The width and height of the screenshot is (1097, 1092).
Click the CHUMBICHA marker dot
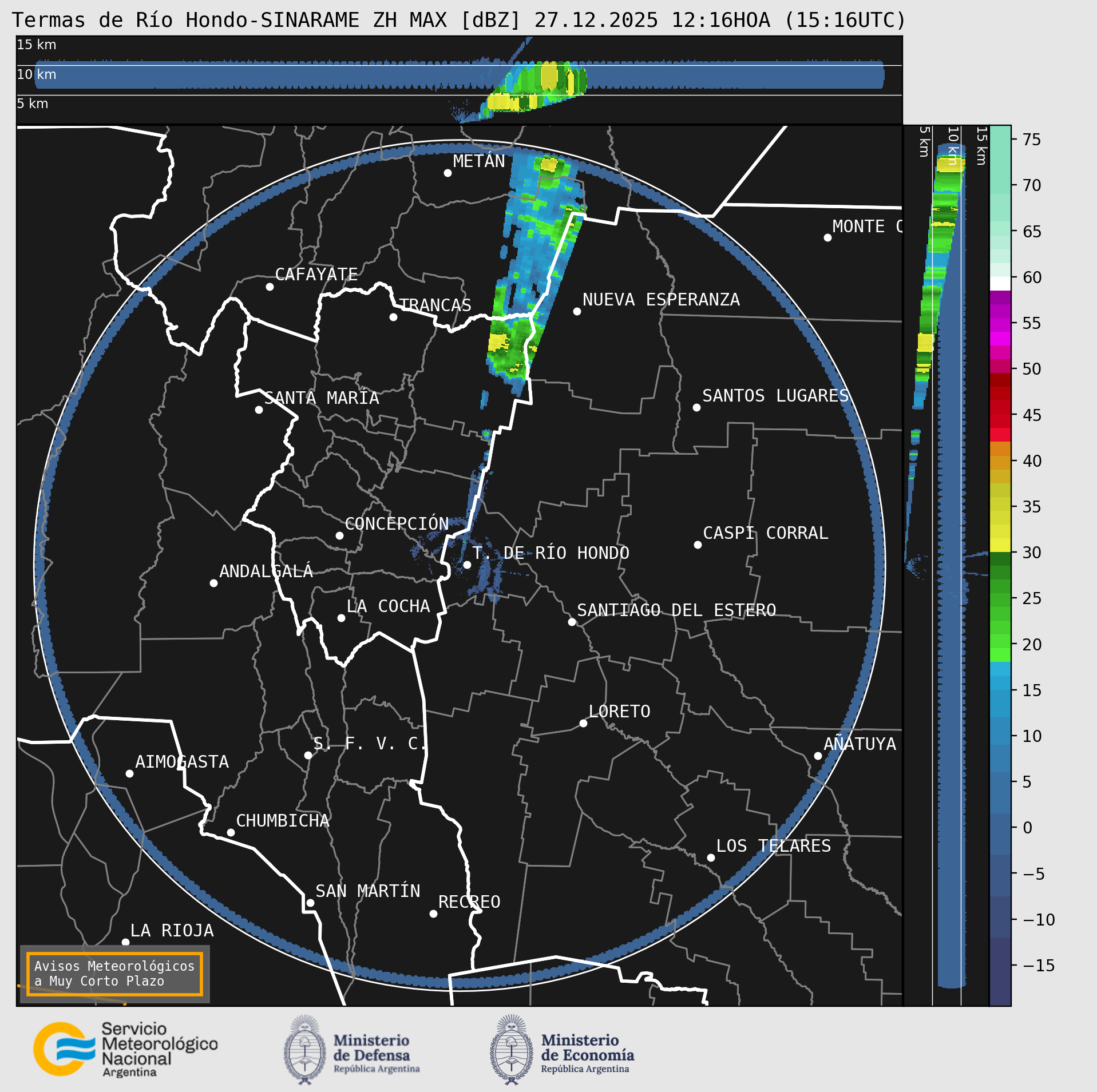231,832
